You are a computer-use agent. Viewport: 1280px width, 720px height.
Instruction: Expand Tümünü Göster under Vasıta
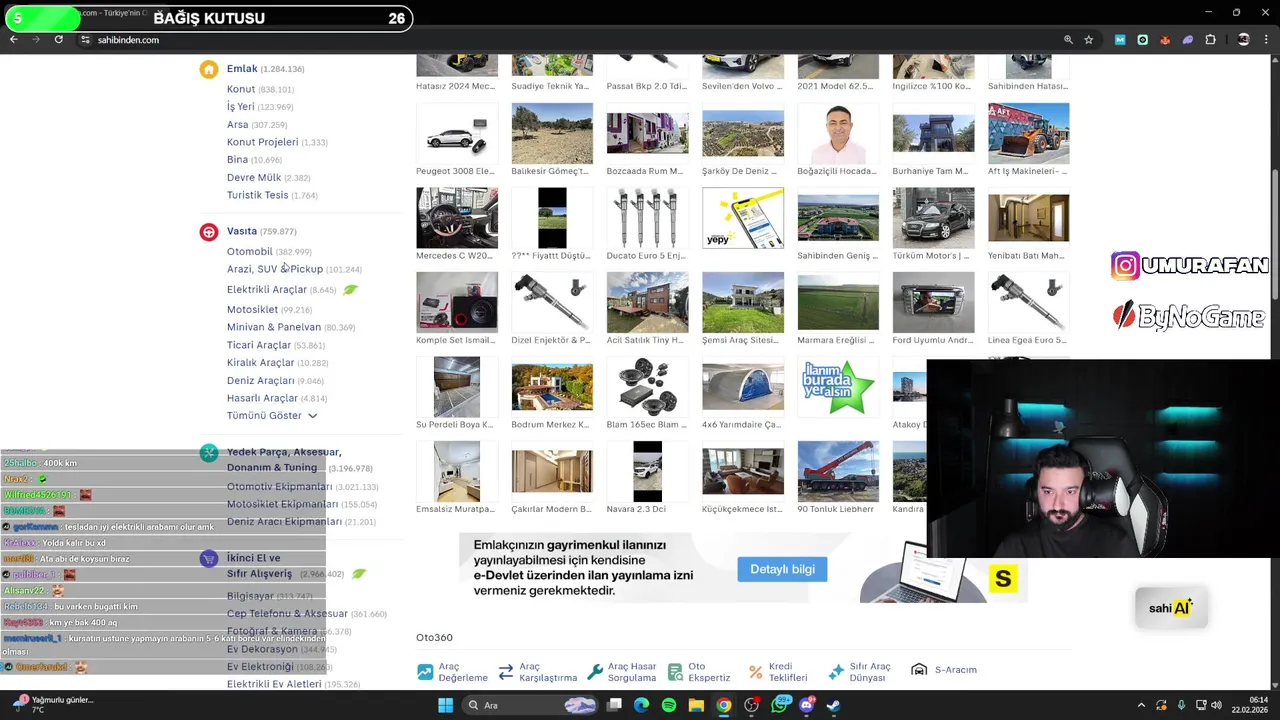click(x=272, y=416)
